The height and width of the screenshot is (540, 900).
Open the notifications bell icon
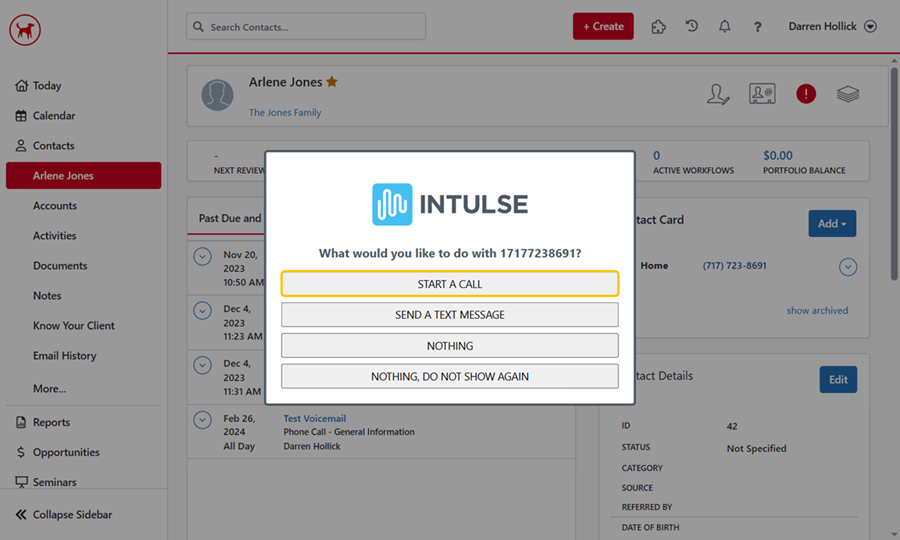(724, 27)
